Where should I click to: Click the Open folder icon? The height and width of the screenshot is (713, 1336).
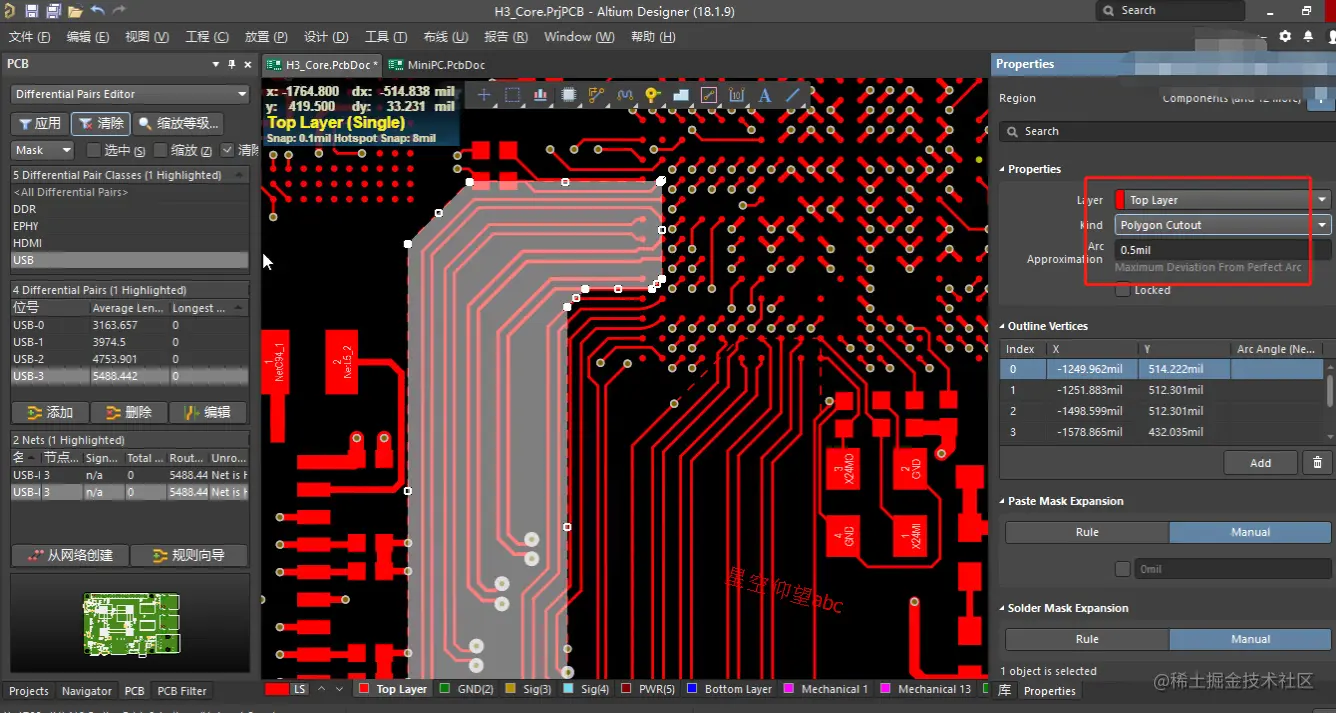(75, 11)
